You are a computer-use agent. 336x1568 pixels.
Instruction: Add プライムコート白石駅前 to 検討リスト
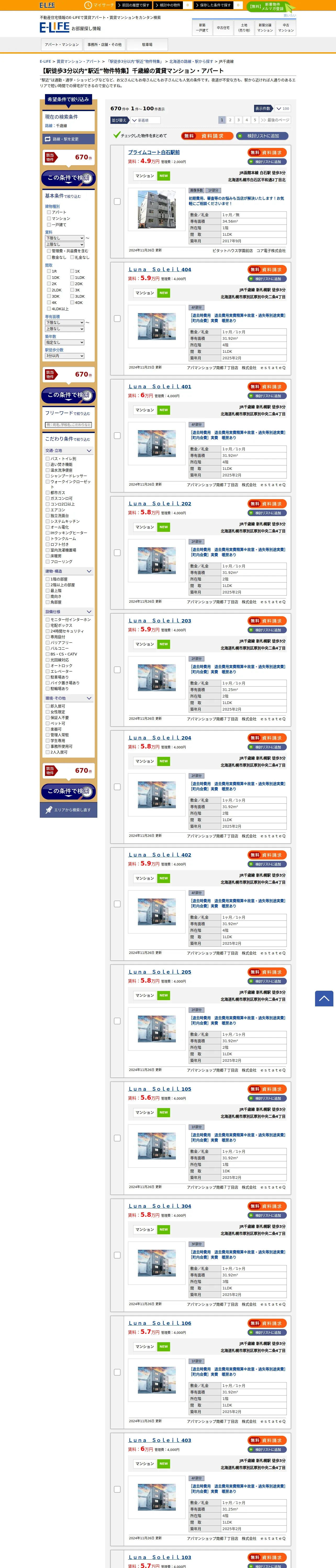267,162
